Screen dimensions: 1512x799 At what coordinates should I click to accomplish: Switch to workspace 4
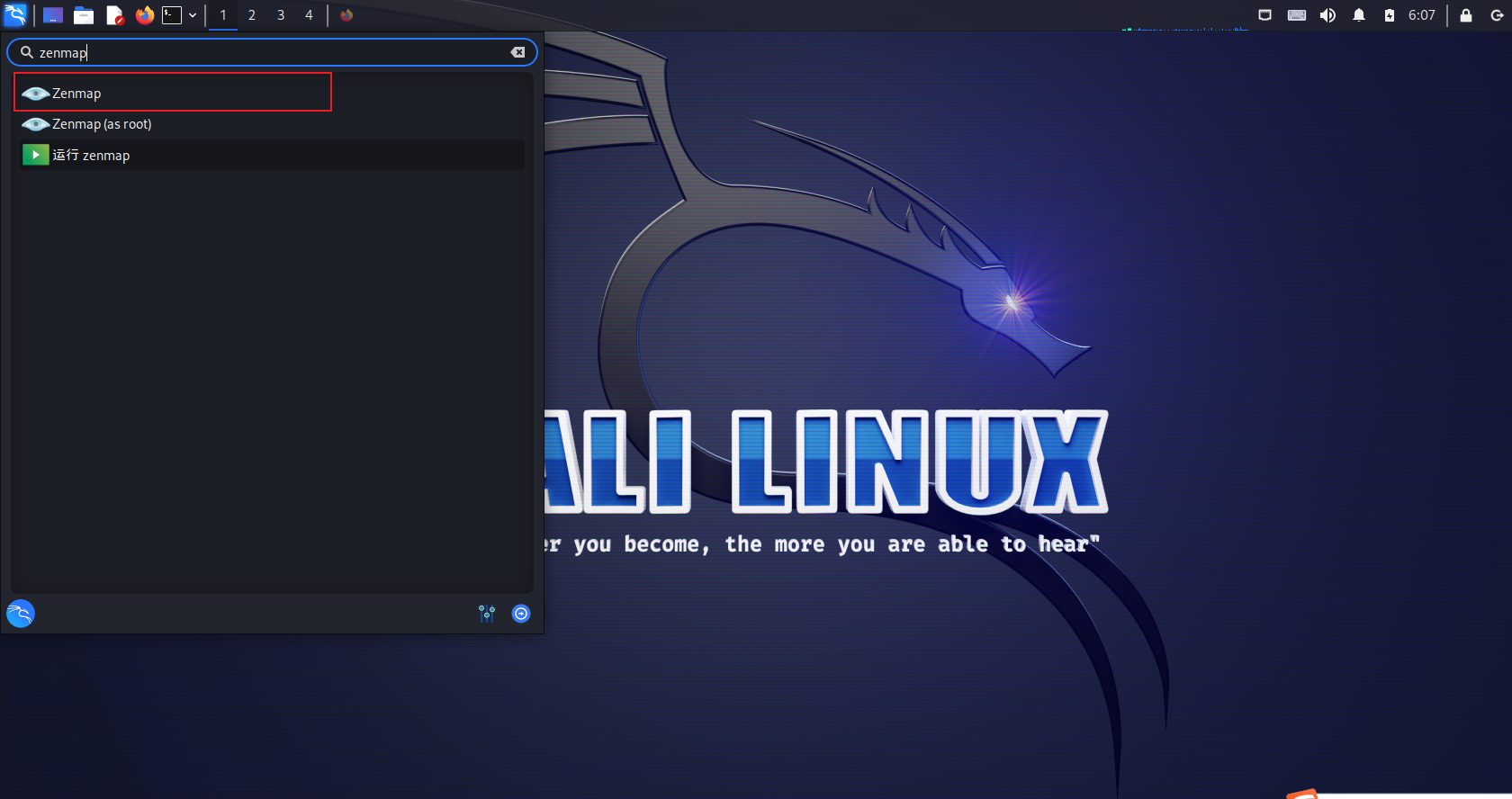tap(309, 15)
